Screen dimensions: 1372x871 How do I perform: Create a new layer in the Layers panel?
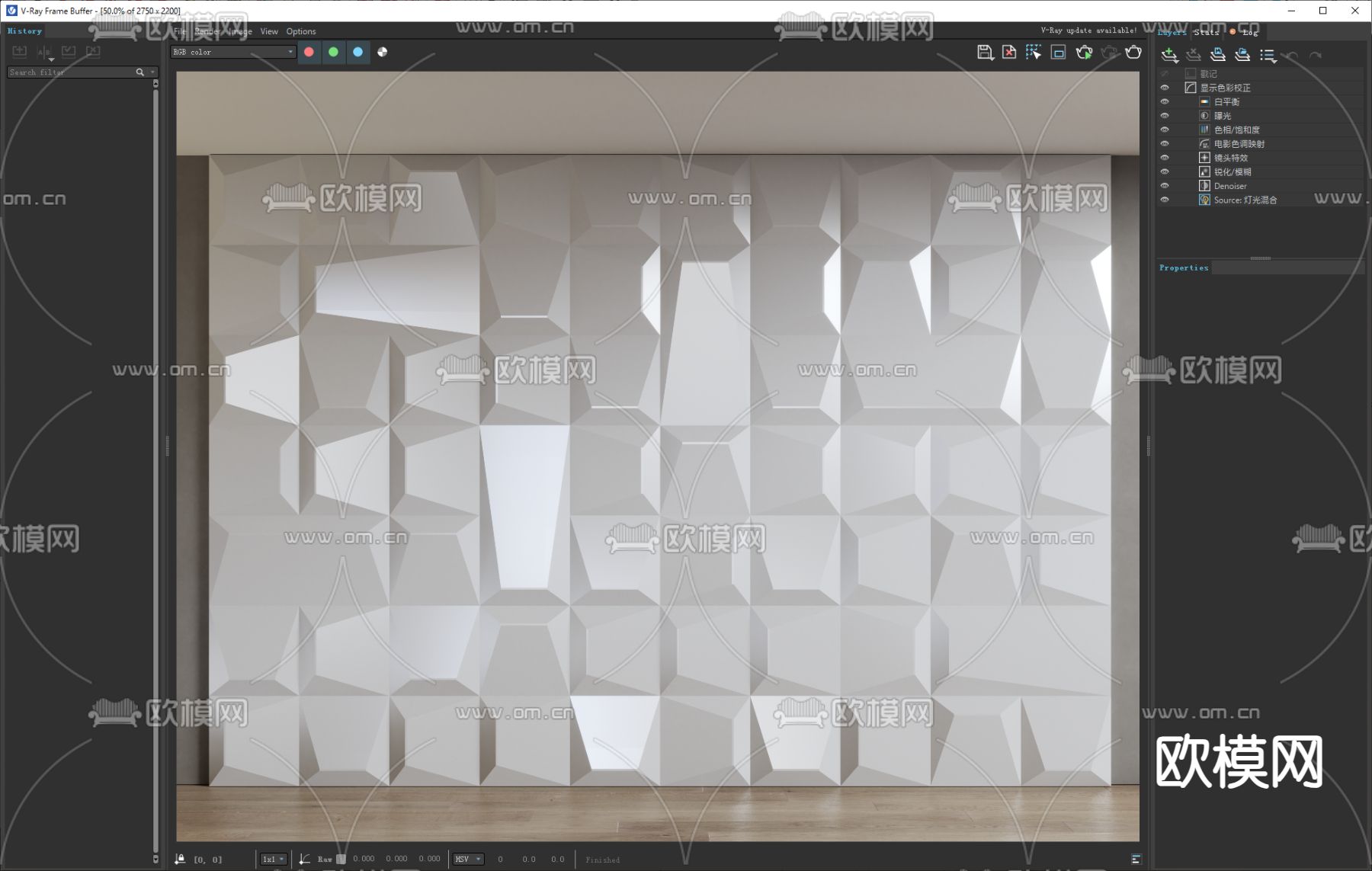[x=1168, y=54]
